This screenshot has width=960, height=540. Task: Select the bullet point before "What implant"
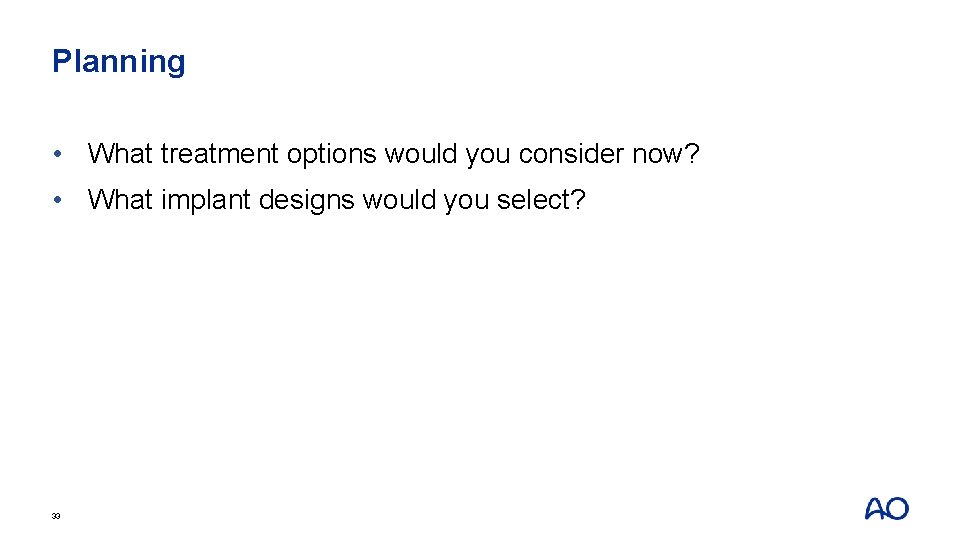click(61, 200)
